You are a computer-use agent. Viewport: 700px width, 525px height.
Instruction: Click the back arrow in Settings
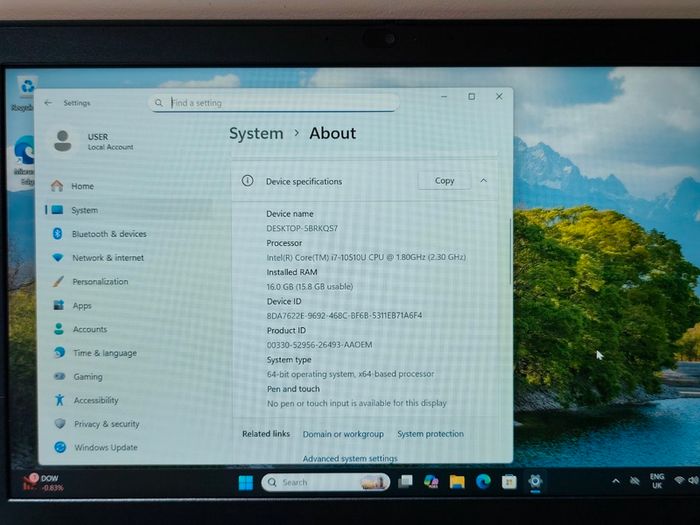click(48, 103)
